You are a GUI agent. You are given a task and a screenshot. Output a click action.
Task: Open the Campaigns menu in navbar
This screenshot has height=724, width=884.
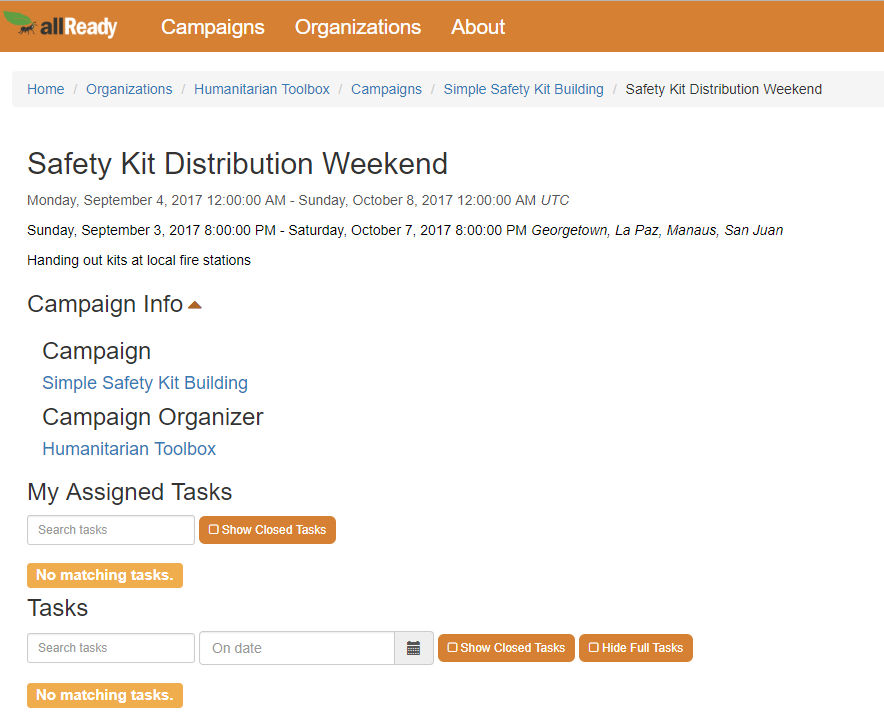pyautogui.click(x=213, y=27)
